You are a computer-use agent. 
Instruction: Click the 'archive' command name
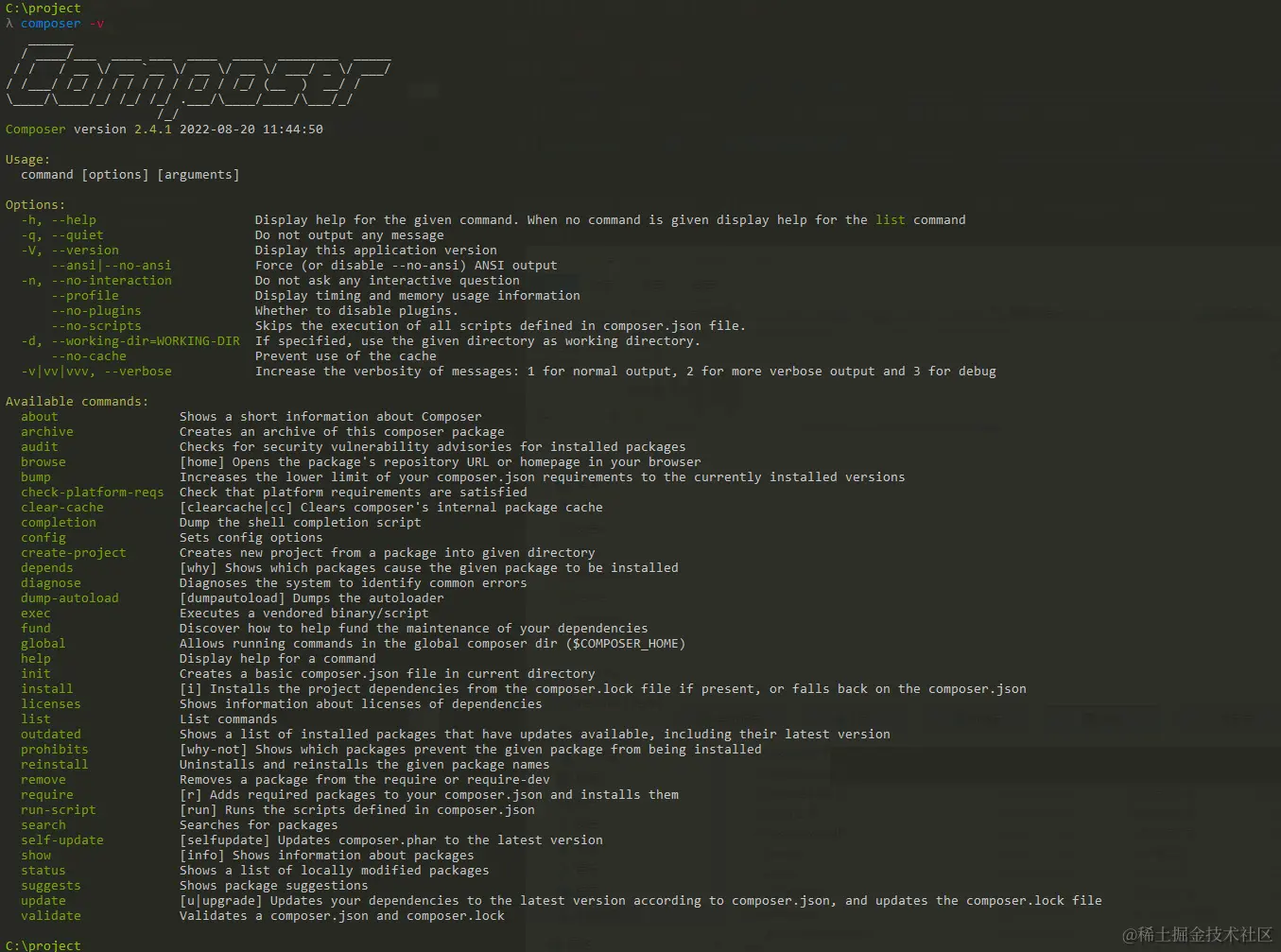[x=47, y=432]
